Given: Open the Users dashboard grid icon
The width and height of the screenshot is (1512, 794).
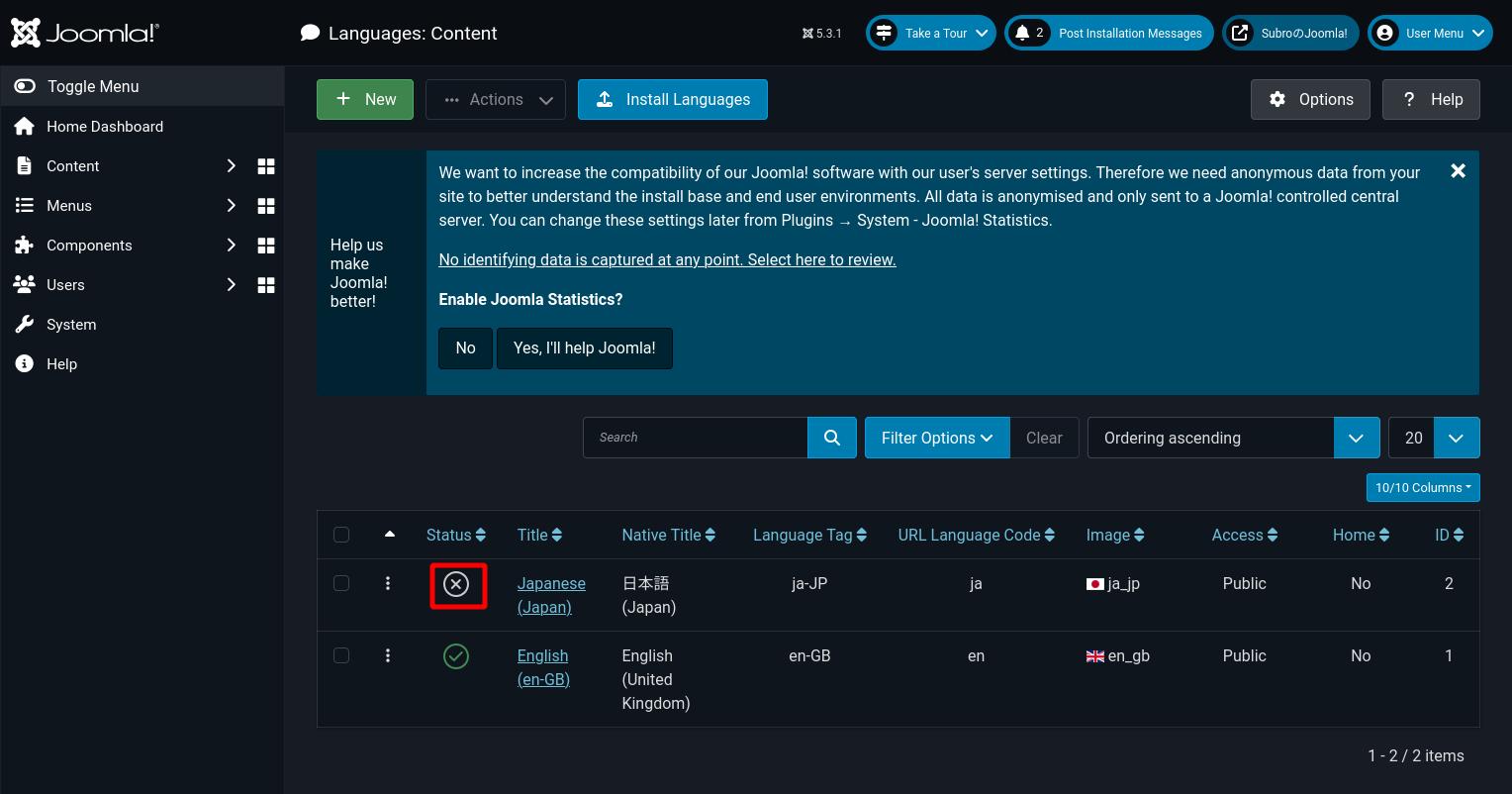Looking at the screenshot, I should coord(266,284).
